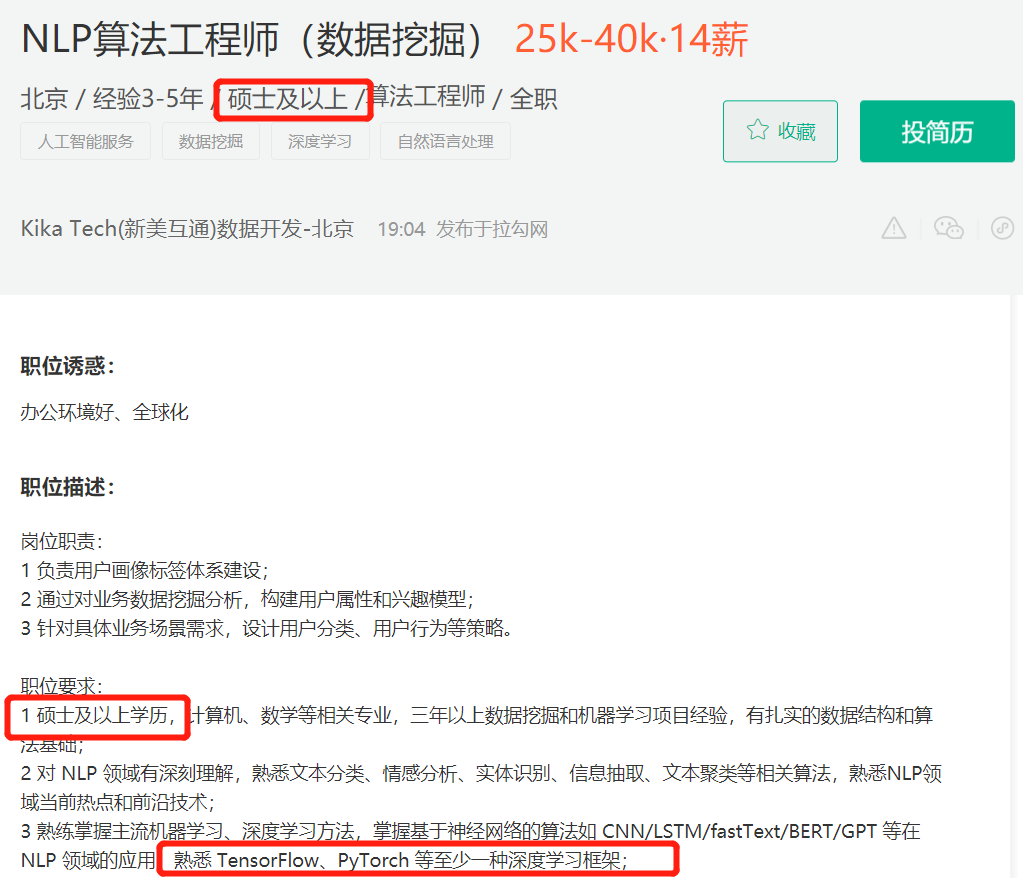
Task: Select the 数据挖掘 tag
Action: click(x=211, y=142)
